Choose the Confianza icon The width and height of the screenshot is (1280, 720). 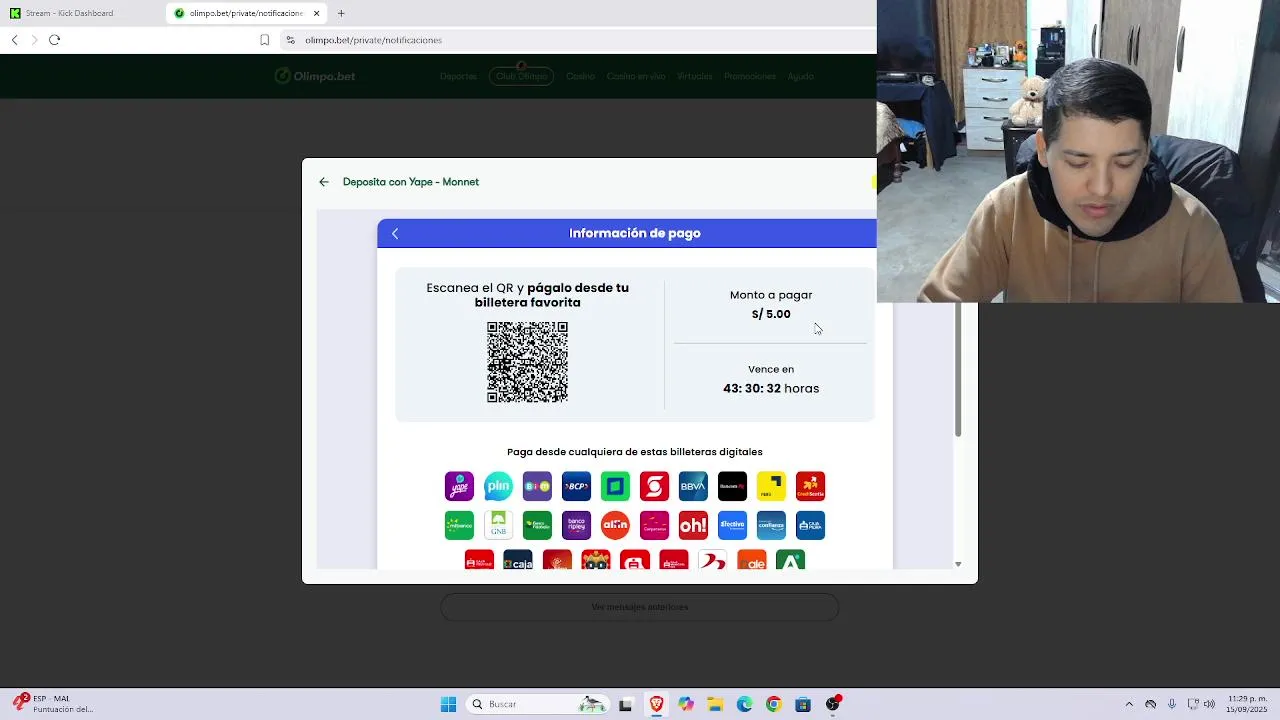pos(771,525)
